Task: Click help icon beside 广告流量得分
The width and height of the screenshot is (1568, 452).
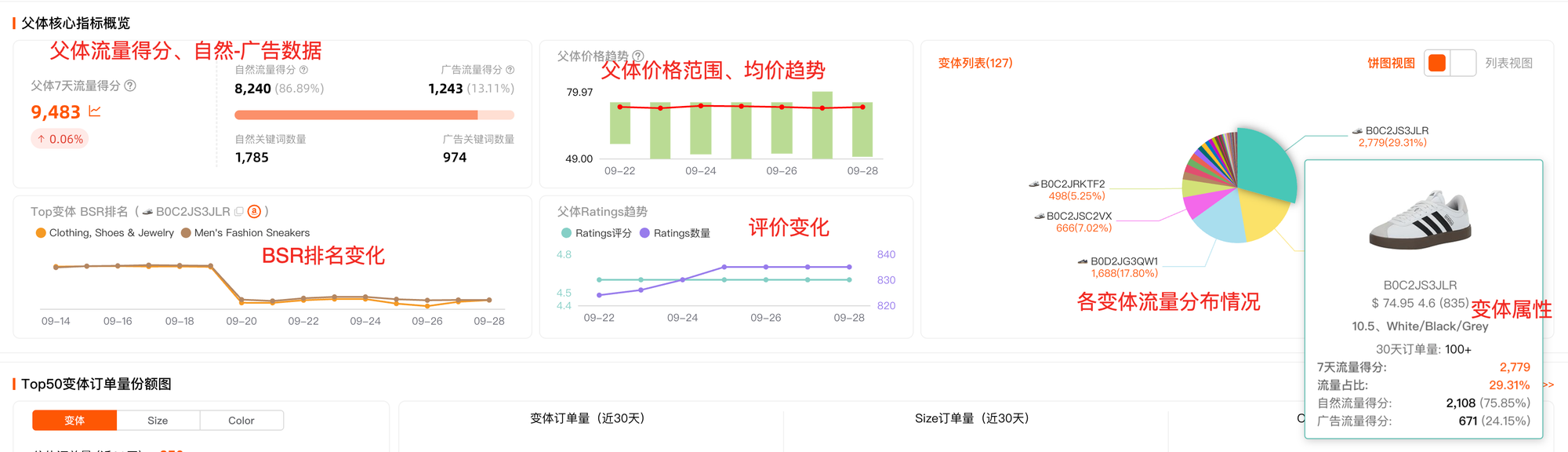Action: coord(510,70)
